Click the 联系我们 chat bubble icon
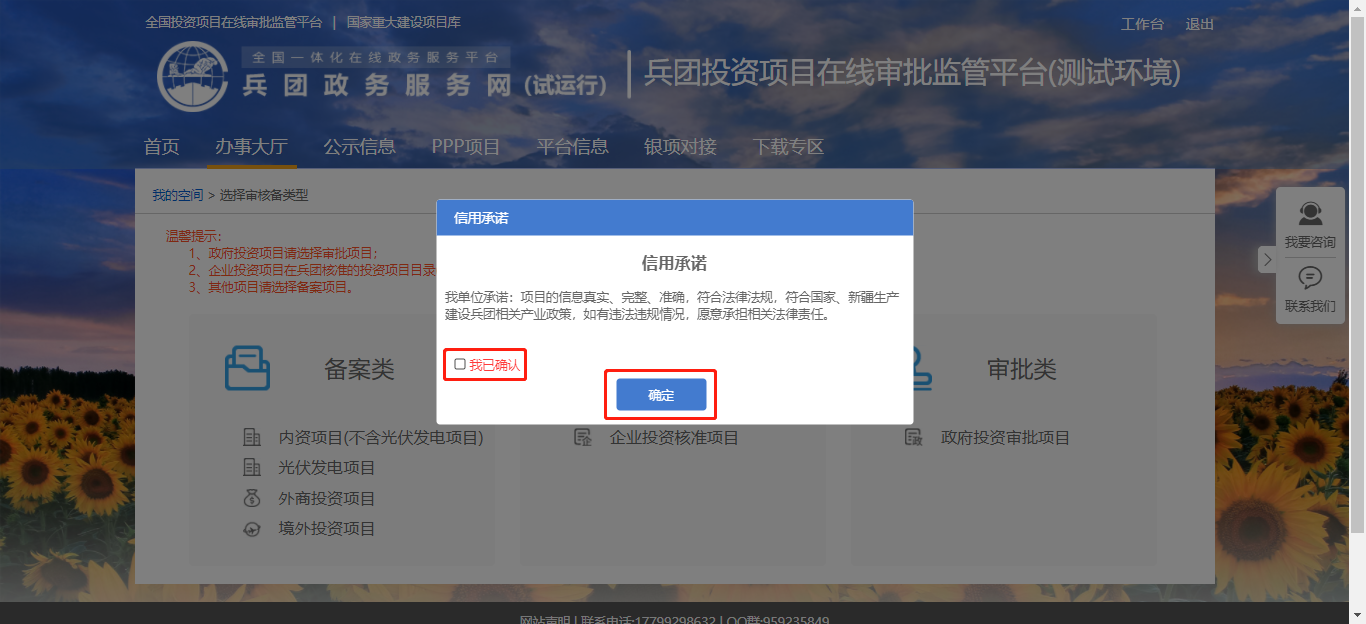Screen dimensions: 1366x624 1310,278
